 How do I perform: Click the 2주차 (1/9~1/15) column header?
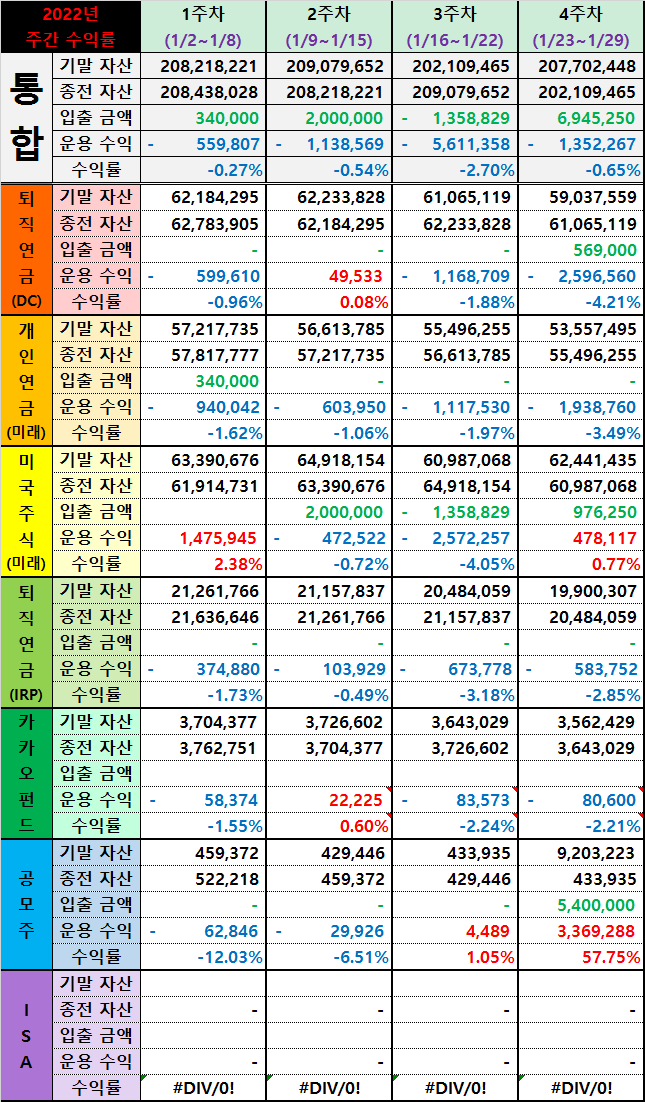[329, 27]
